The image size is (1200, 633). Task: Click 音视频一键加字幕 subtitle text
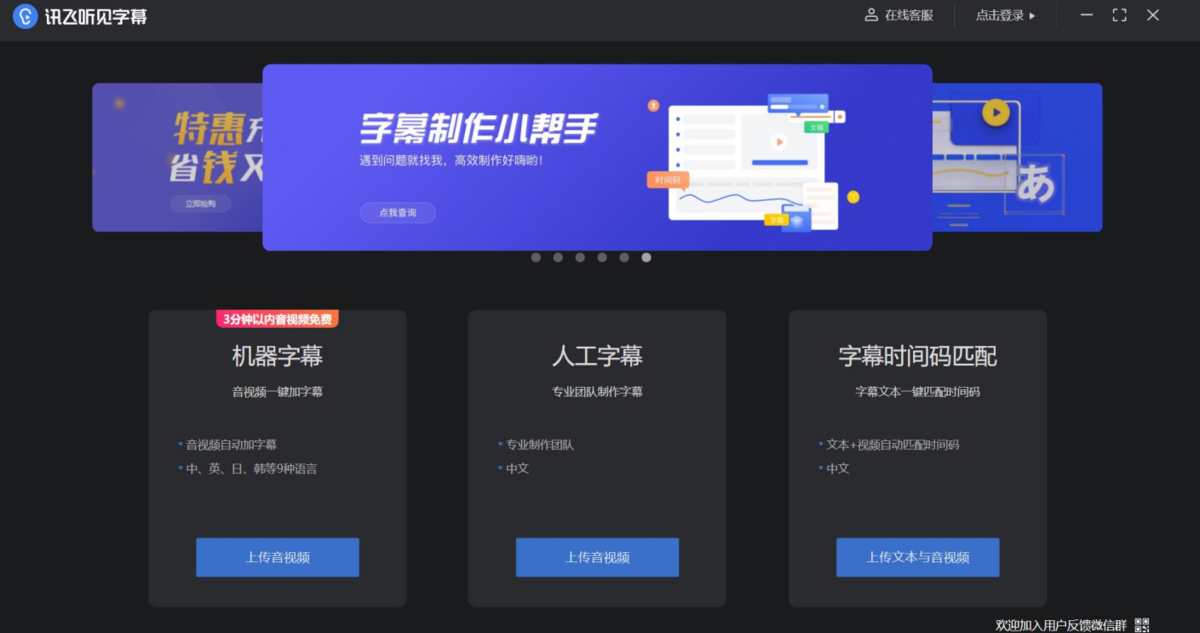coord(277,392)
